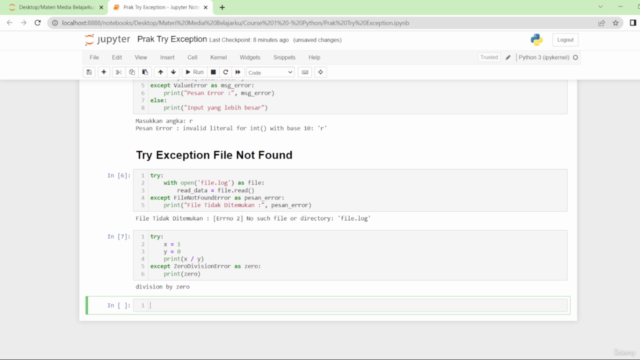
Task: Close the Prak Try Exception browser tab
Action: [206, 7]
